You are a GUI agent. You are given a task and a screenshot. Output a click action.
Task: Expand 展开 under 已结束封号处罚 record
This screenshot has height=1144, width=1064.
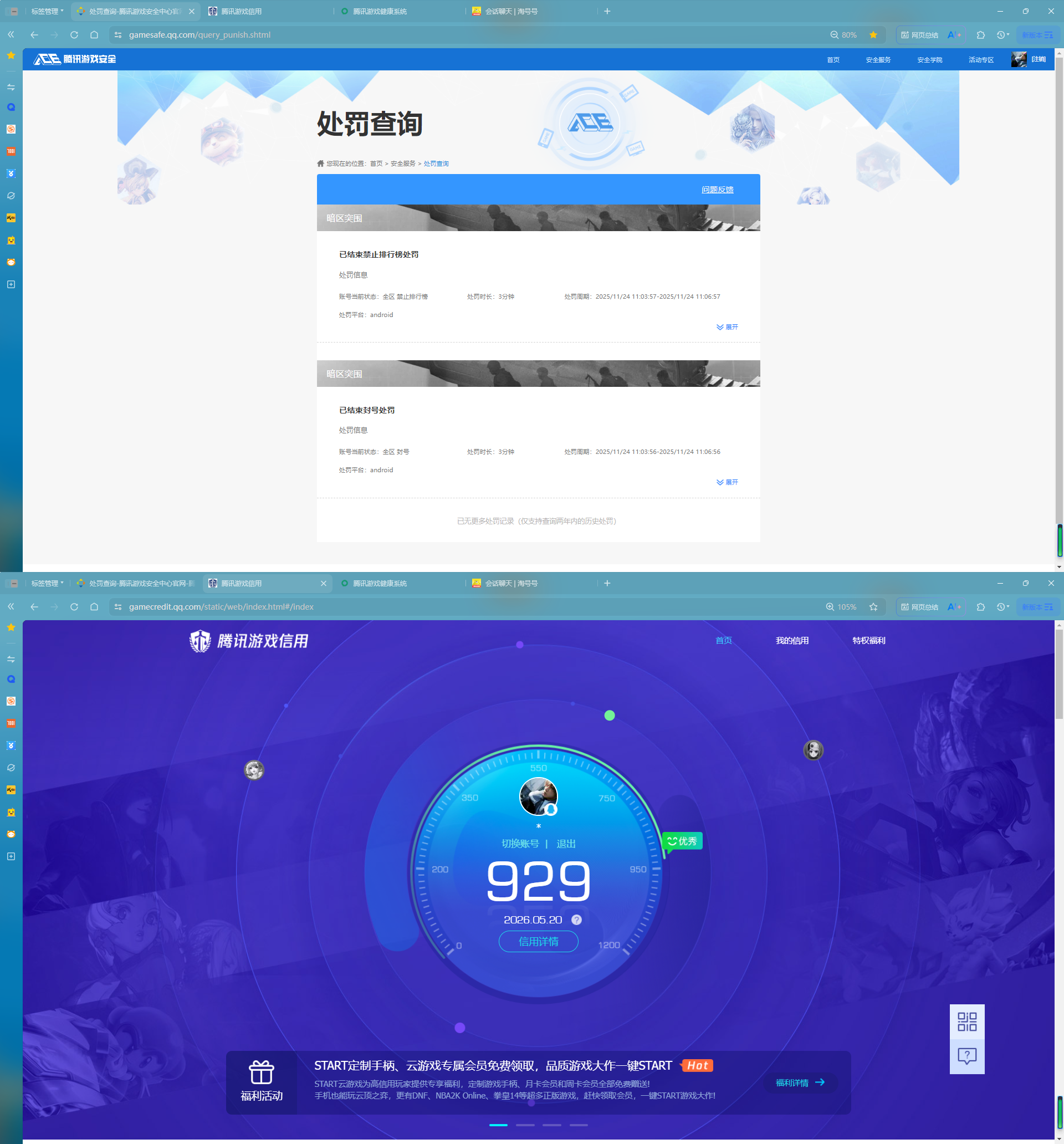tap(728, 483)
